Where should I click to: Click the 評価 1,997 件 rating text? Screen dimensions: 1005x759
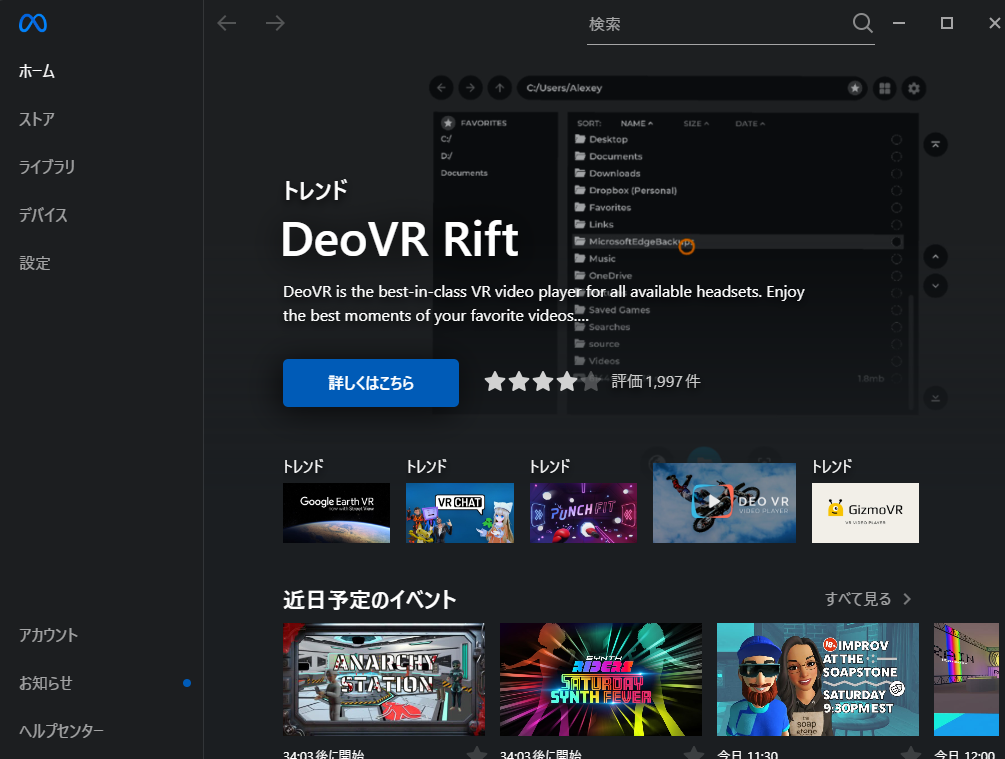point(656,381)
